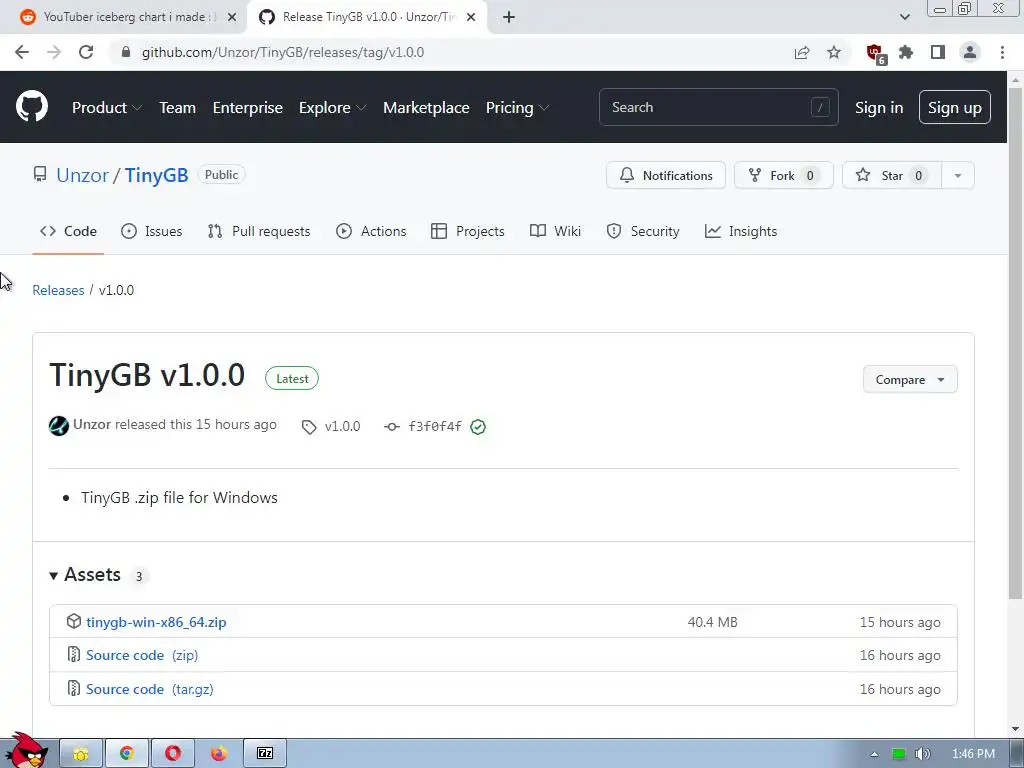Focus the GitHub Search field
1024x768 pixels.
[x=718, y=107]
